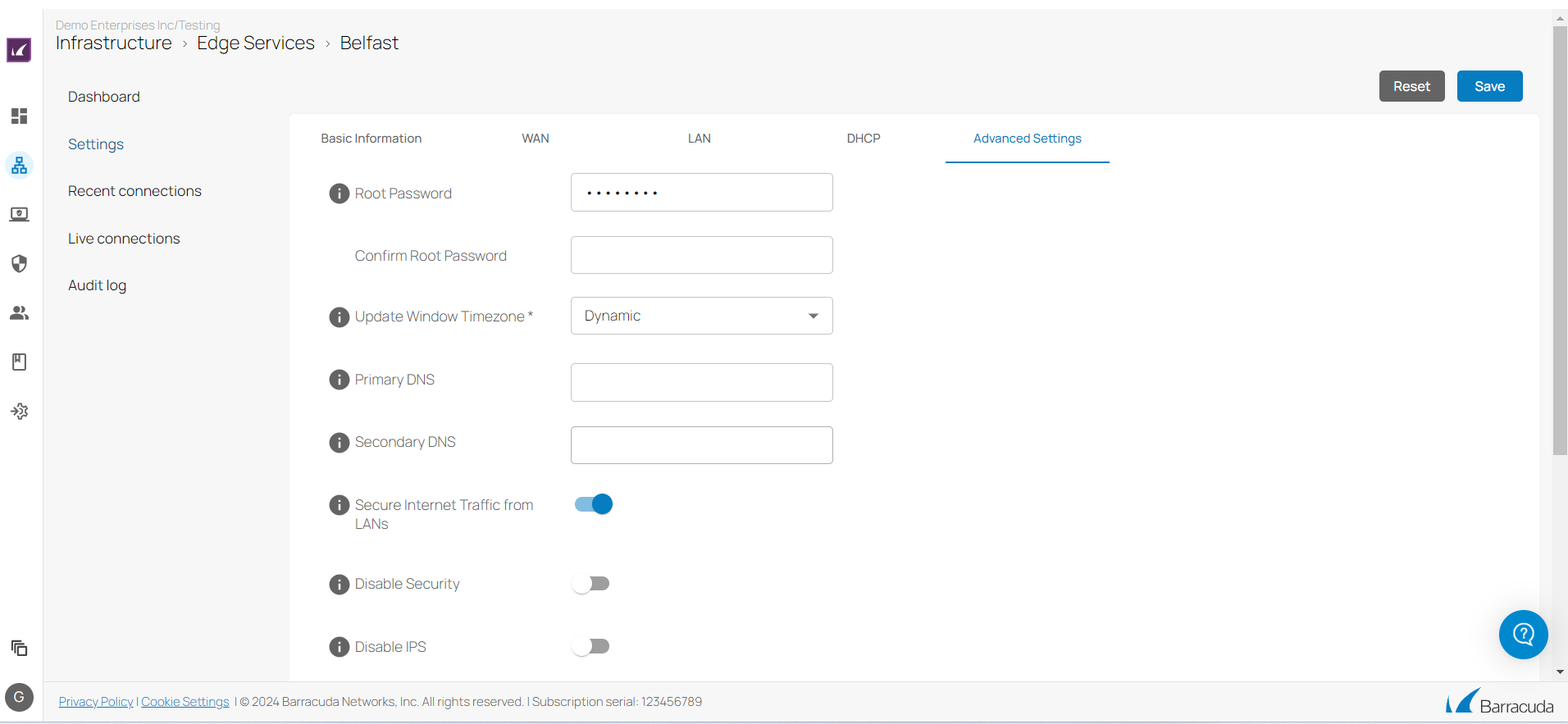Image resolution: width=1568 pixels, height=724 pixels.
Task: Click the Belfast breadcrumb
Action: (369, 43)
